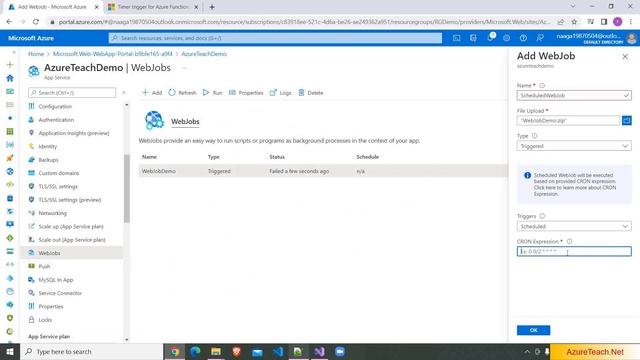Refresh the WebJobs list
640x360 pixels.
coord(182,93)
